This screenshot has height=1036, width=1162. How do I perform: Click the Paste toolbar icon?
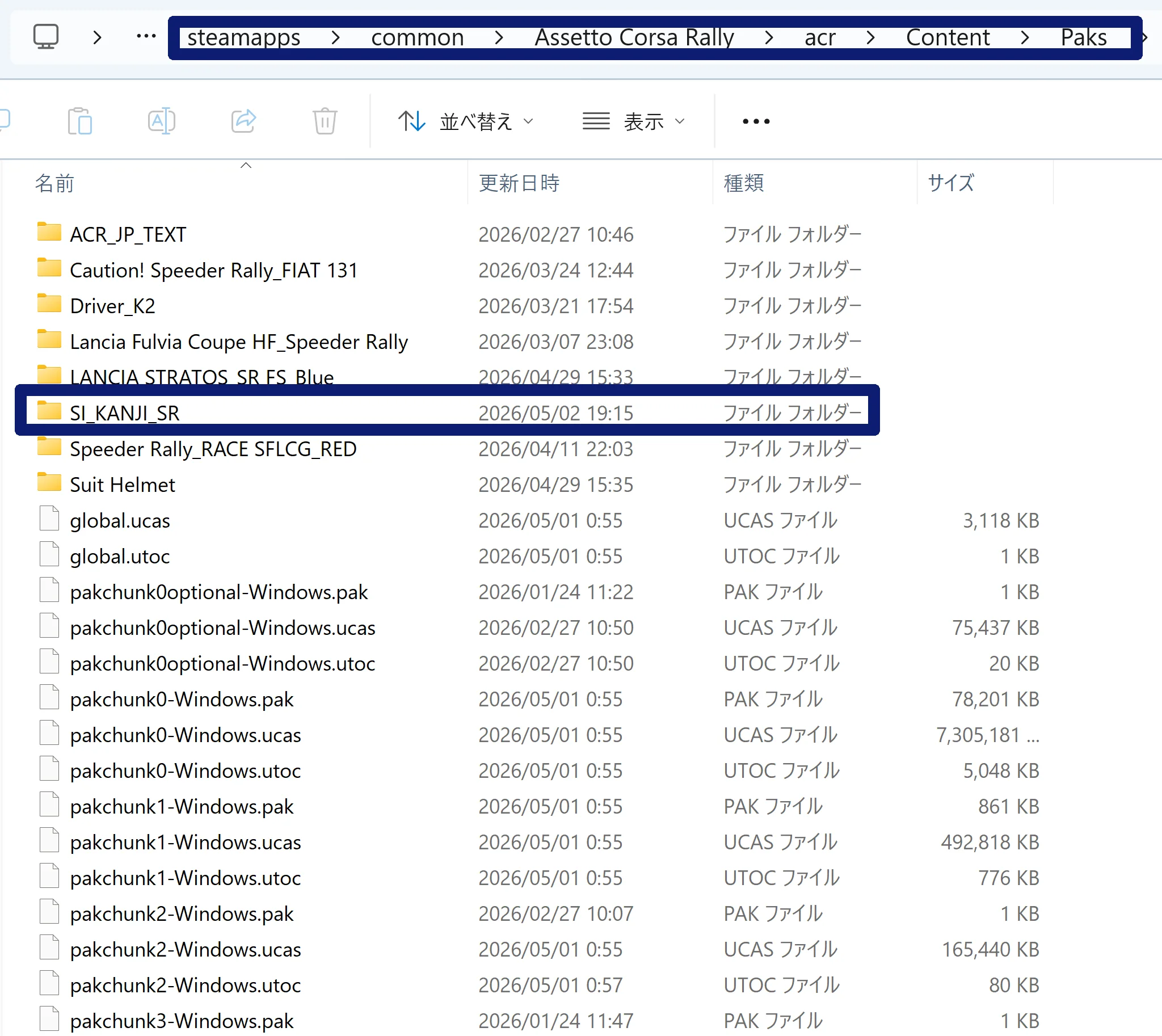click(79, 121)
